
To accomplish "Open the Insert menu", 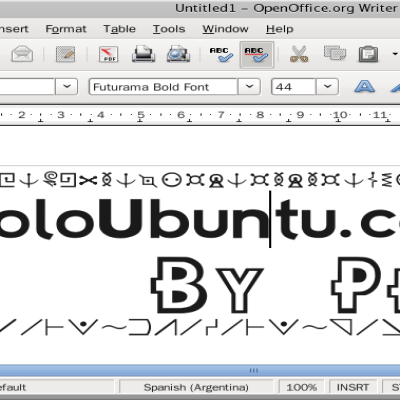I will tap(13, 29).
